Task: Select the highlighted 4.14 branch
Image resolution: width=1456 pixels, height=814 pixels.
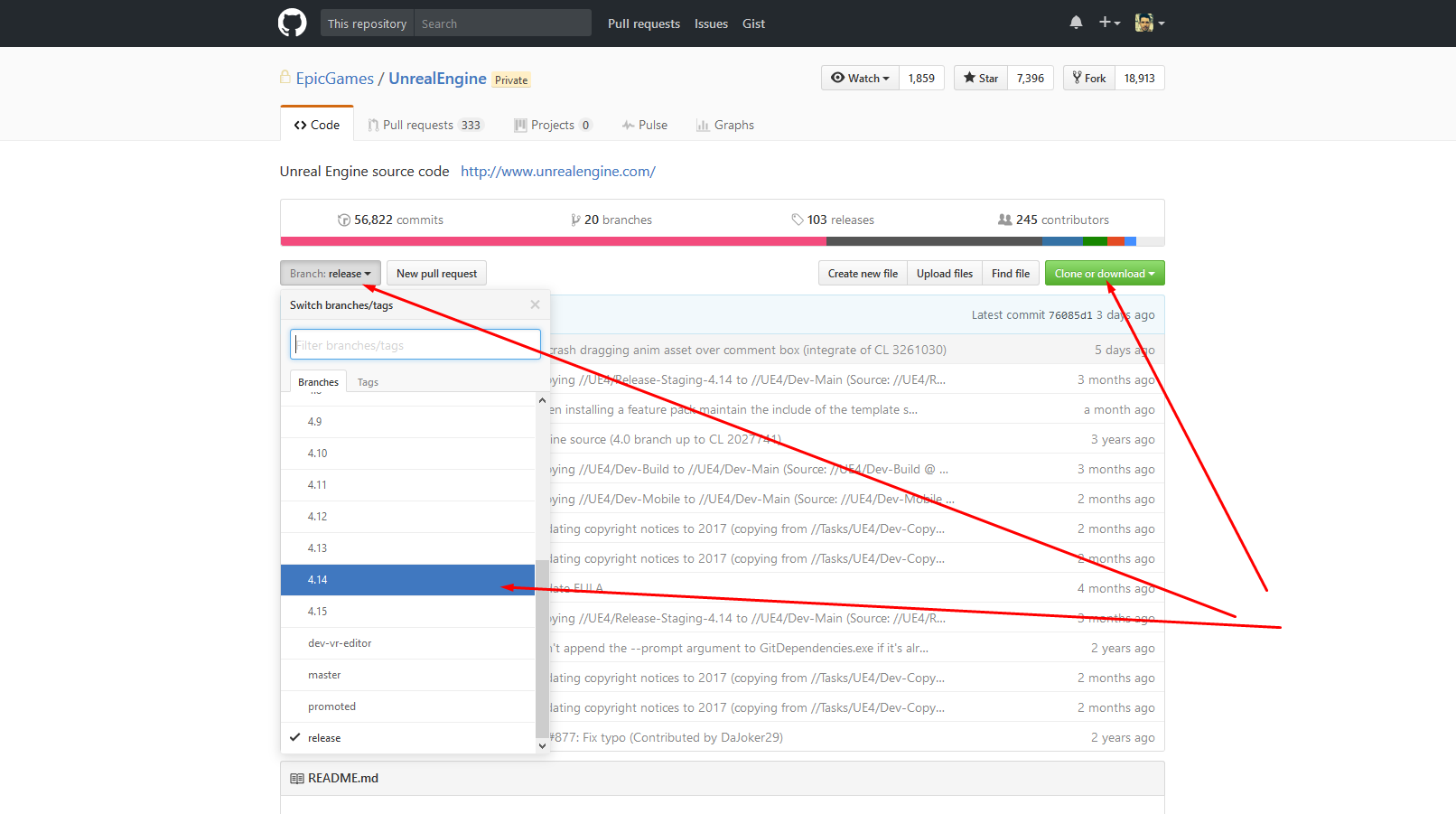Action: tap(408, 580)
